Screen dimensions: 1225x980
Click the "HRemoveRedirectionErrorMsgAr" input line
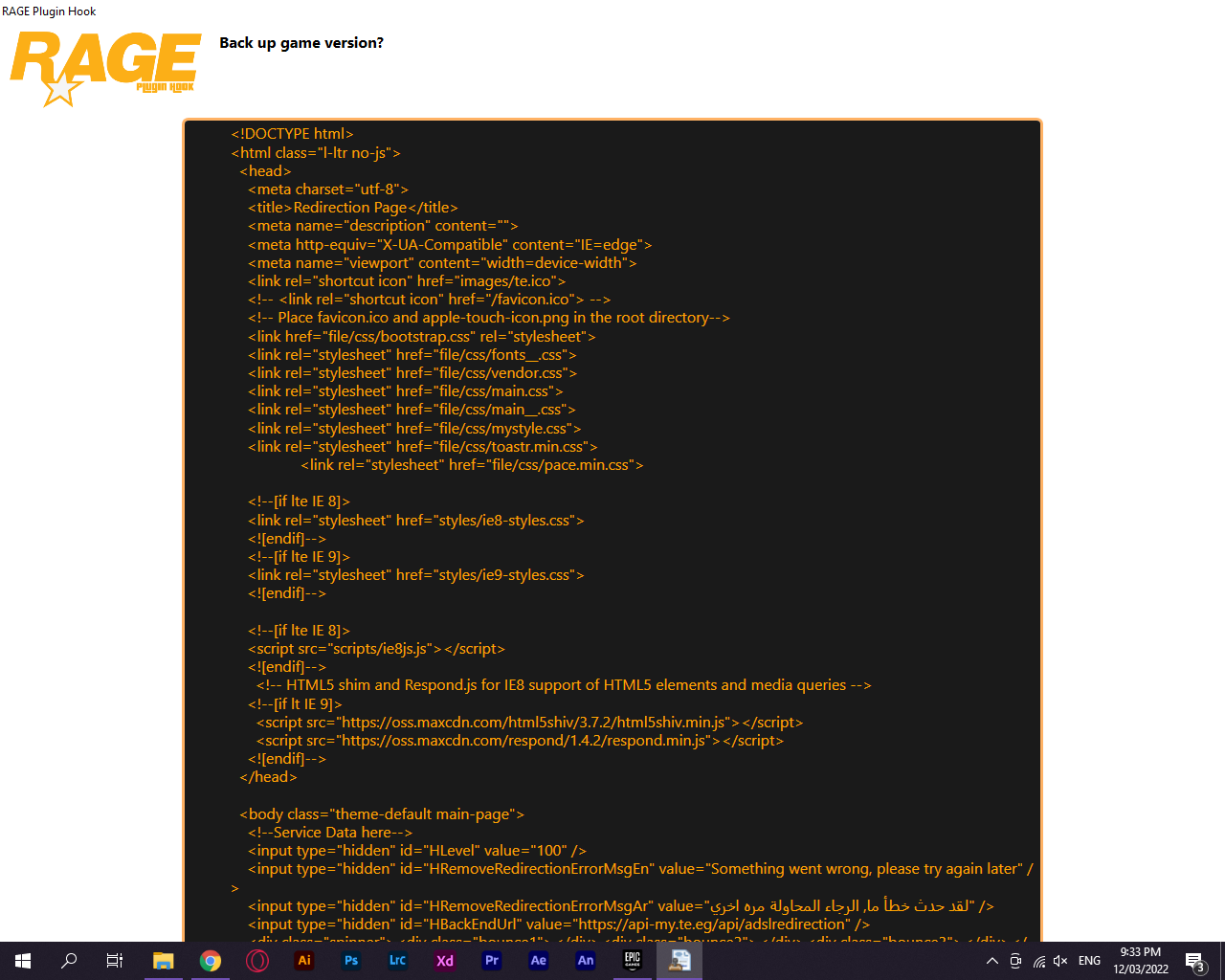[x=621, y=906]
